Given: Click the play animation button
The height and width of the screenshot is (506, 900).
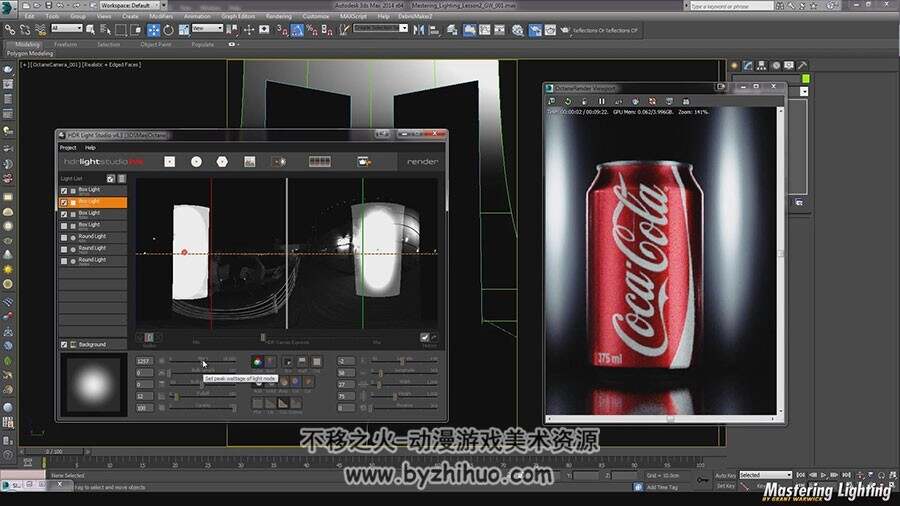Looking at the screenshot, I should [824, 475].
